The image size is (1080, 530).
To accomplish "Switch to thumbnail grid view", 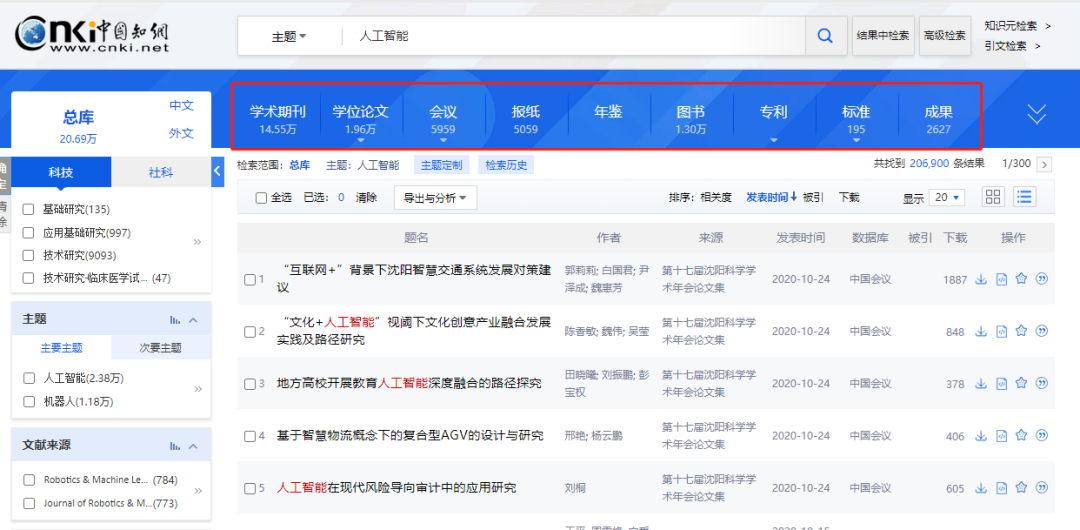I will tap(993, 196).
